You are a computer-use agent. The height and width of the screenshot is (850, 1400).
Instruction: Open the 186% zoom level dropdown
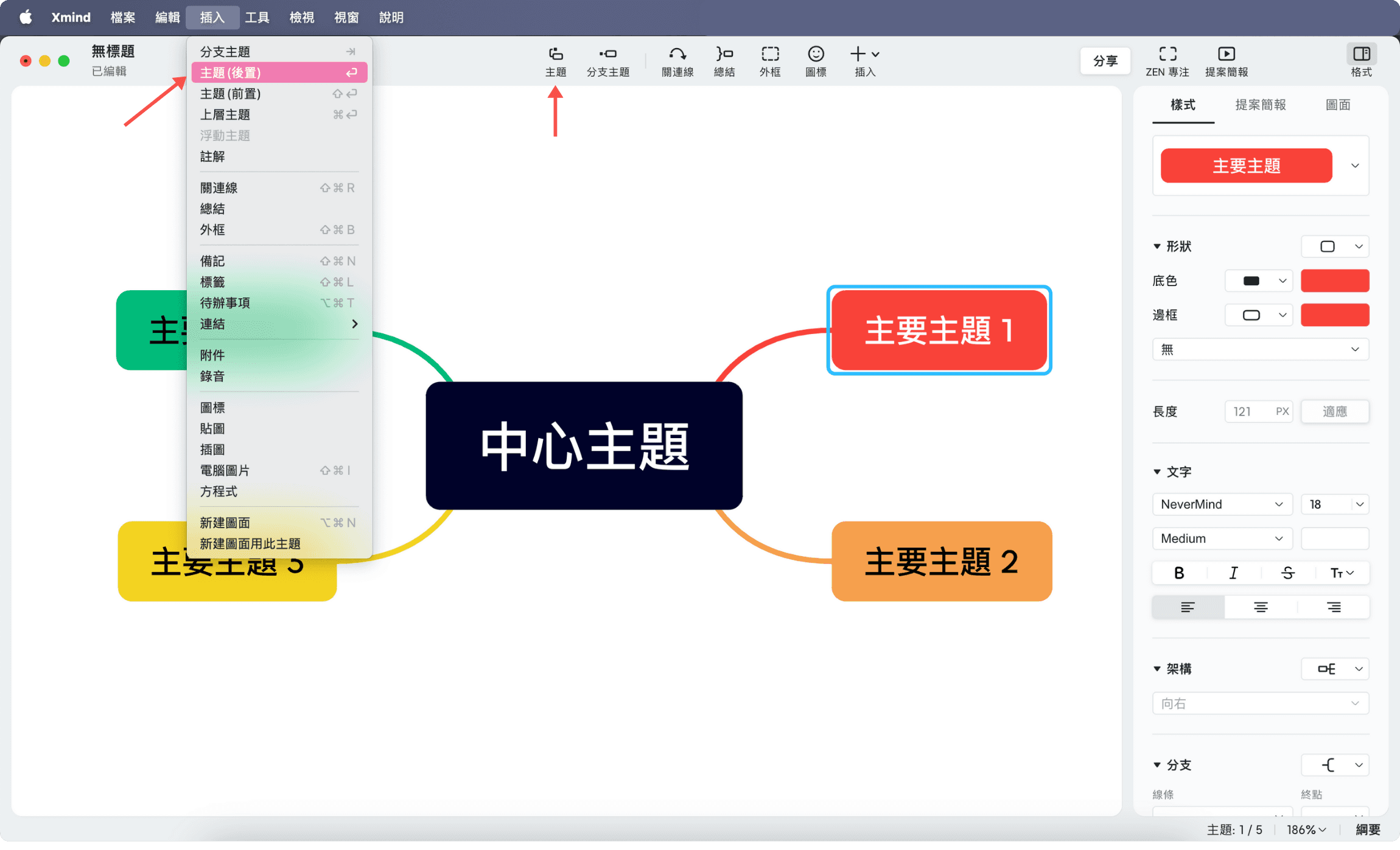pos(1304,829)
